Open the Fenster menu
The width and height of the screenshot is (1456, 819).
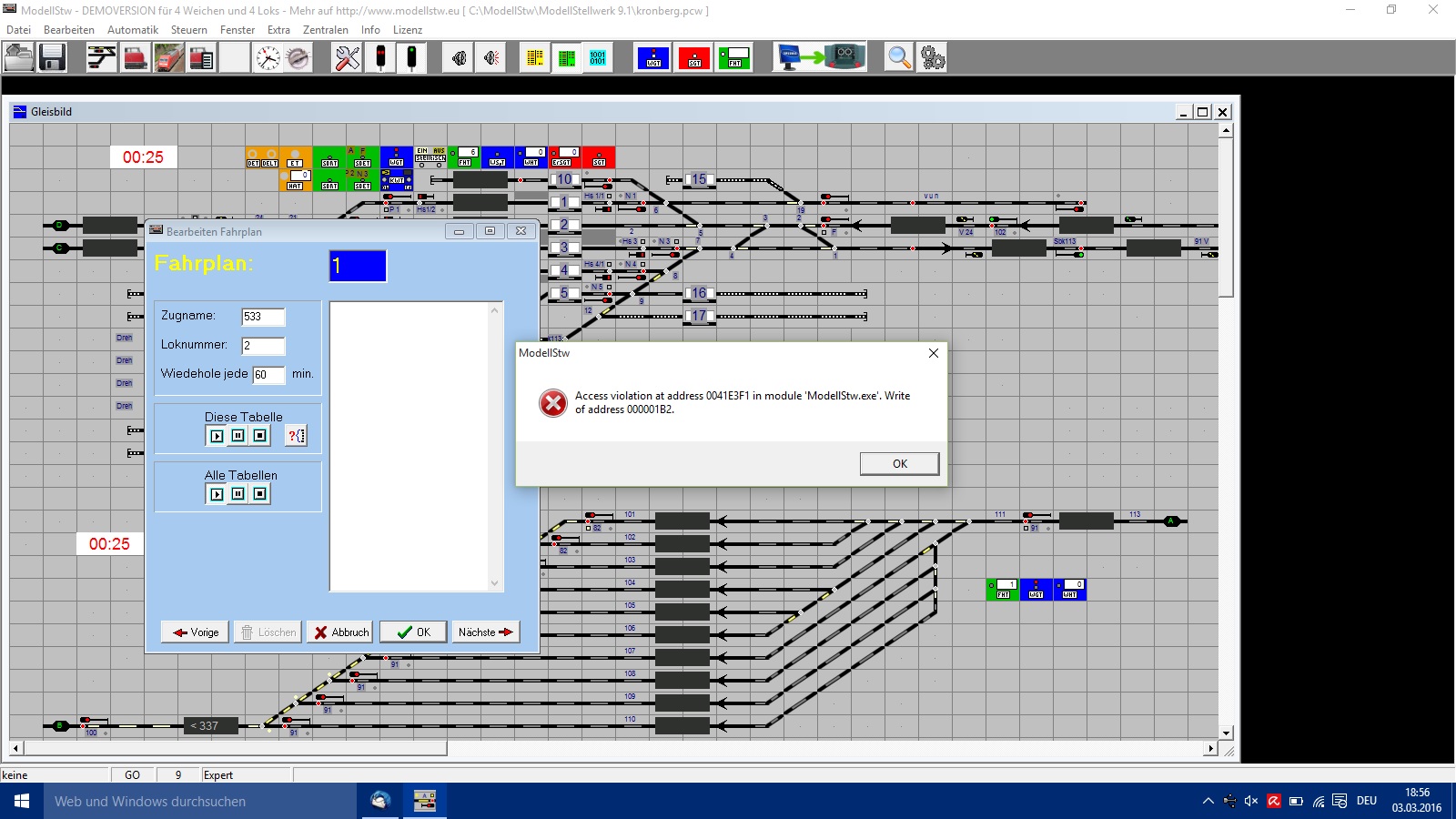pyautogui.click(x=238, y=30)
